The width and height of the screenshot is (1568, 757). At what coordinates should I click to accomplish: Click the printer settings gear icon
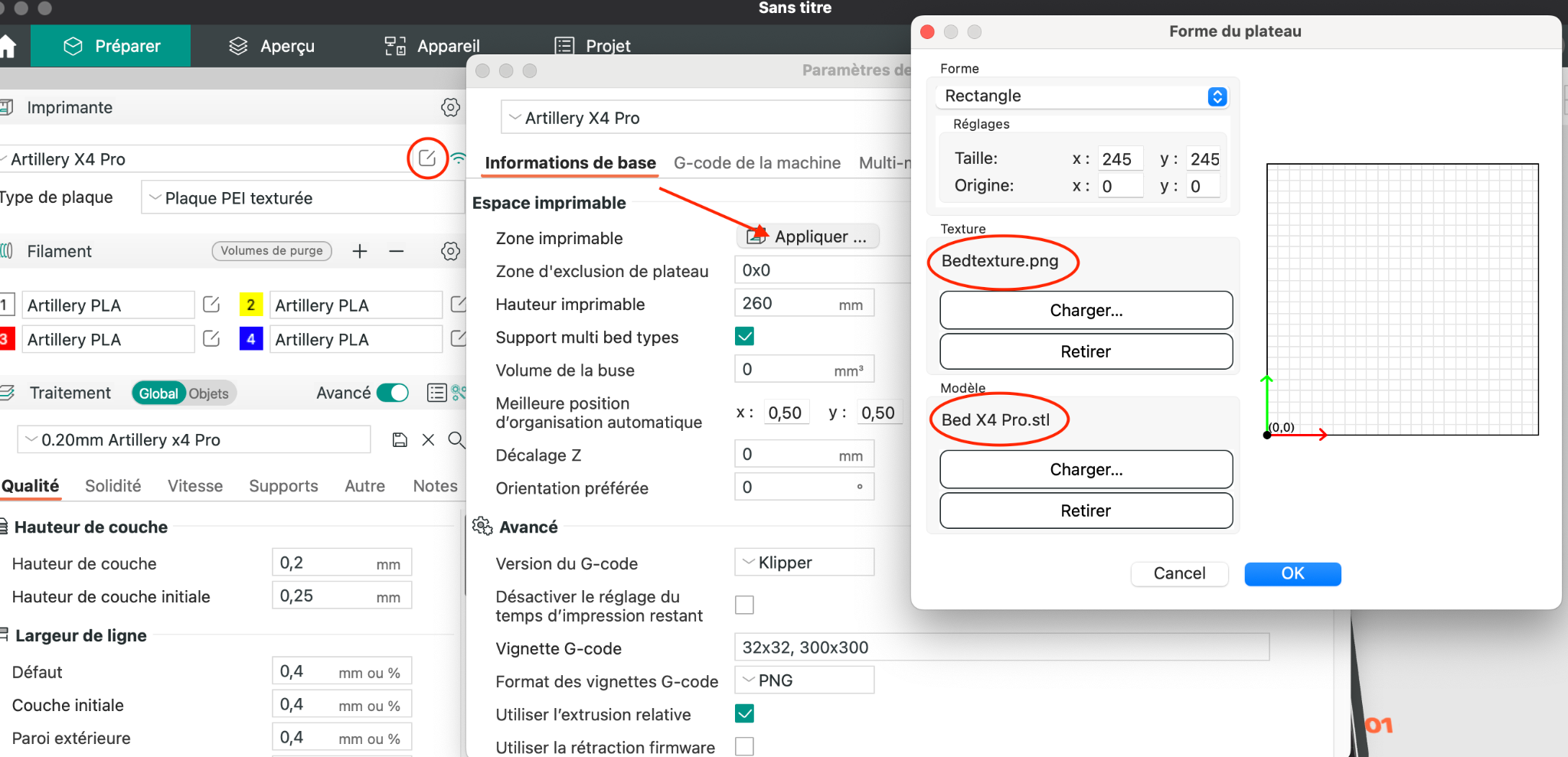pyautogui.click(x=450, y=107)
